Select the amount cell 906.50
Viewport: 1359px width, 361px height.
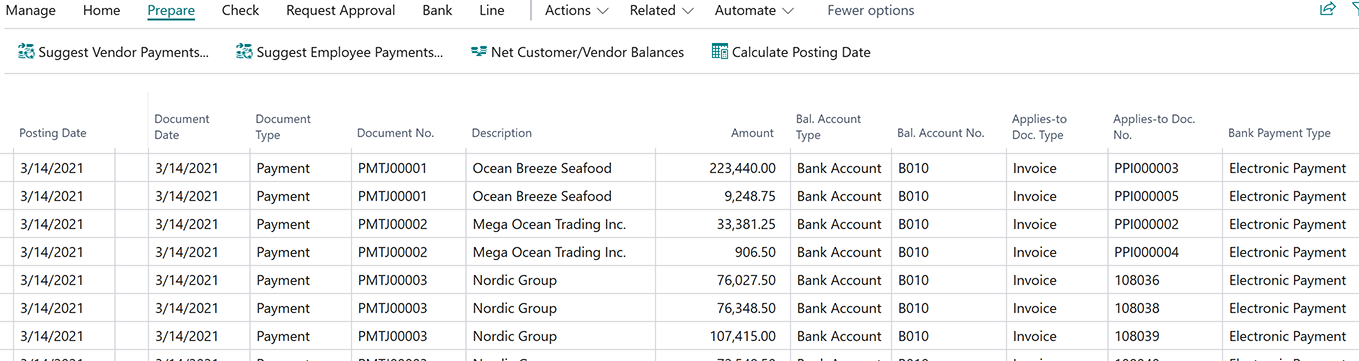click(x=723, y=252)
